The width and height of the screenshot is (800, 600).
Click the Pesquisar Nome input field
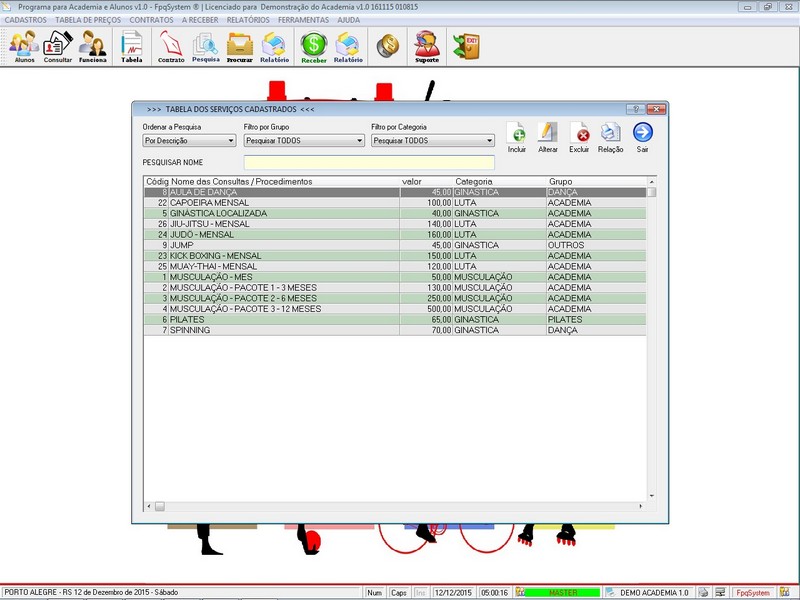click(x=369, y=162)
